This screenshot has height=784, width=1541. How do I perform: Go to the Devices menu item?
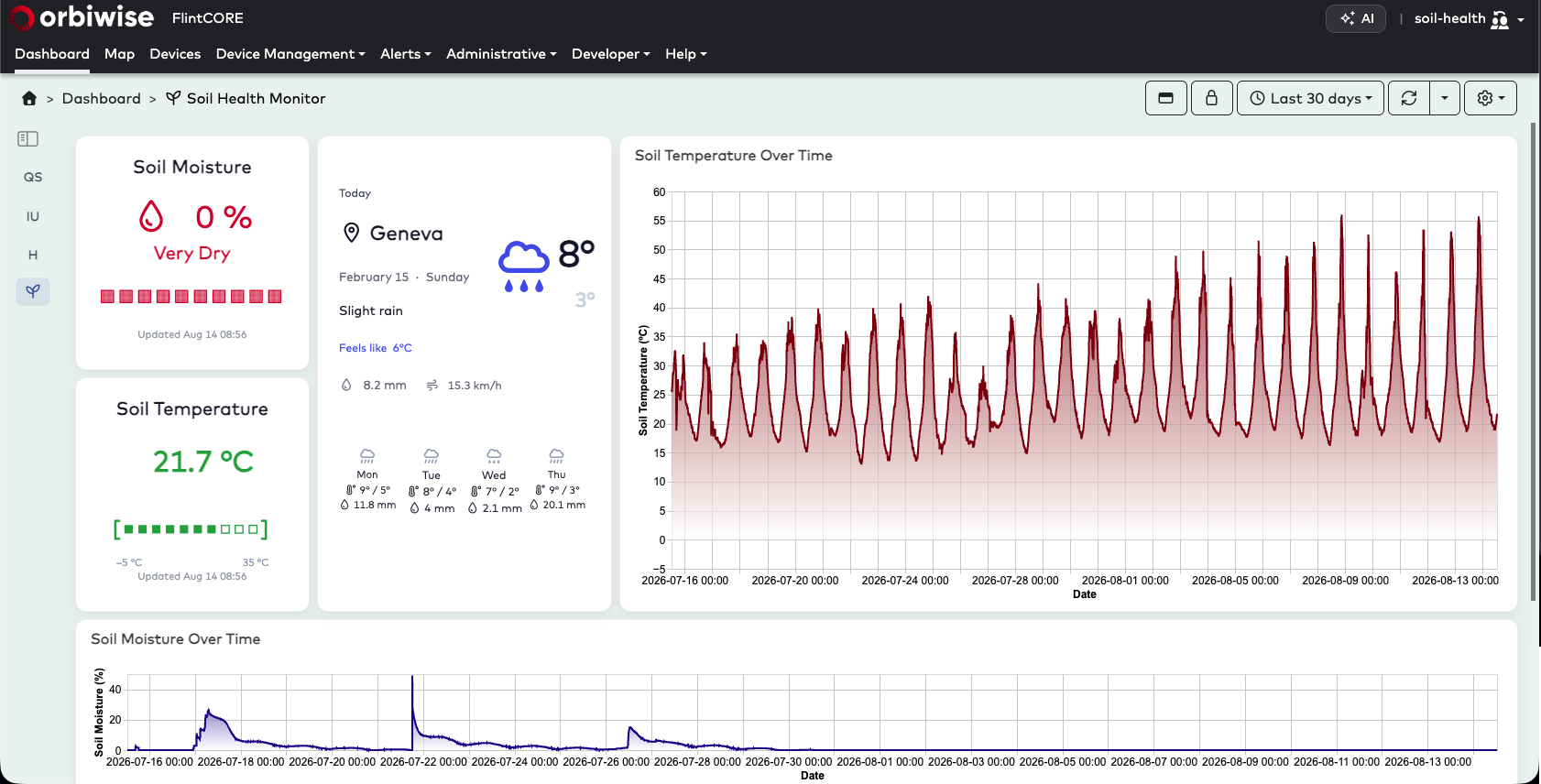click(x=175, y=54)
